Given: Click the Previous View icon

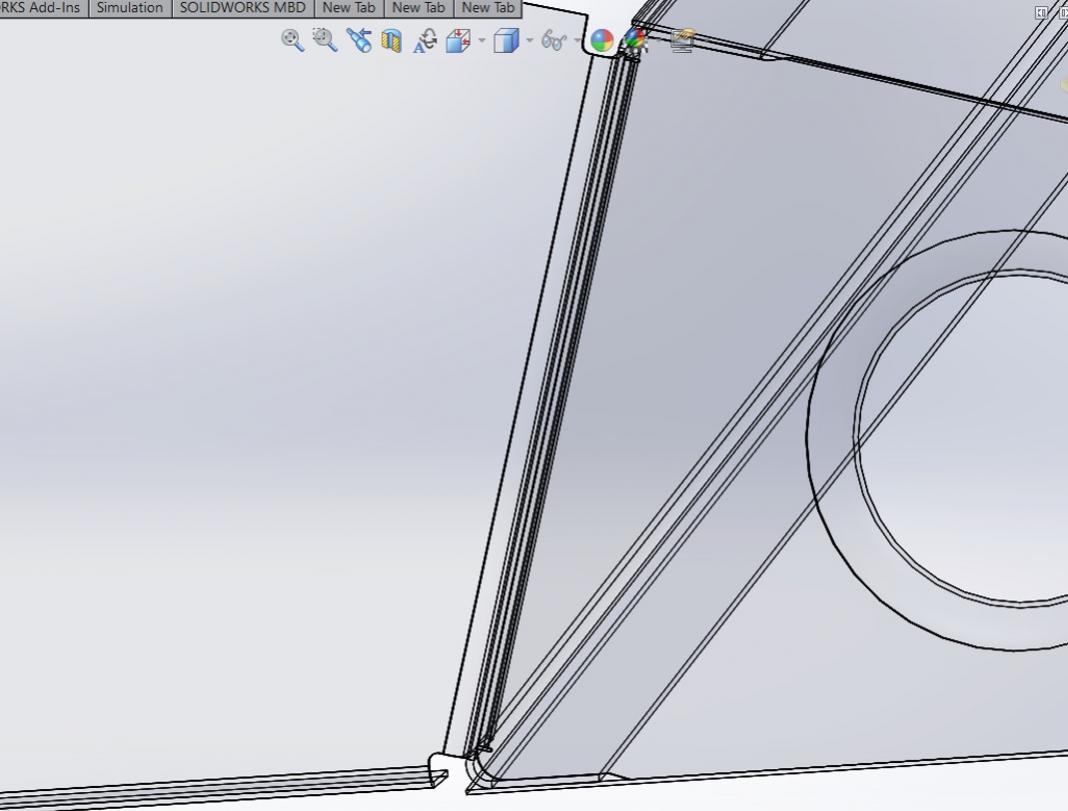Looking at the screenshot, I should coord(358,40).
